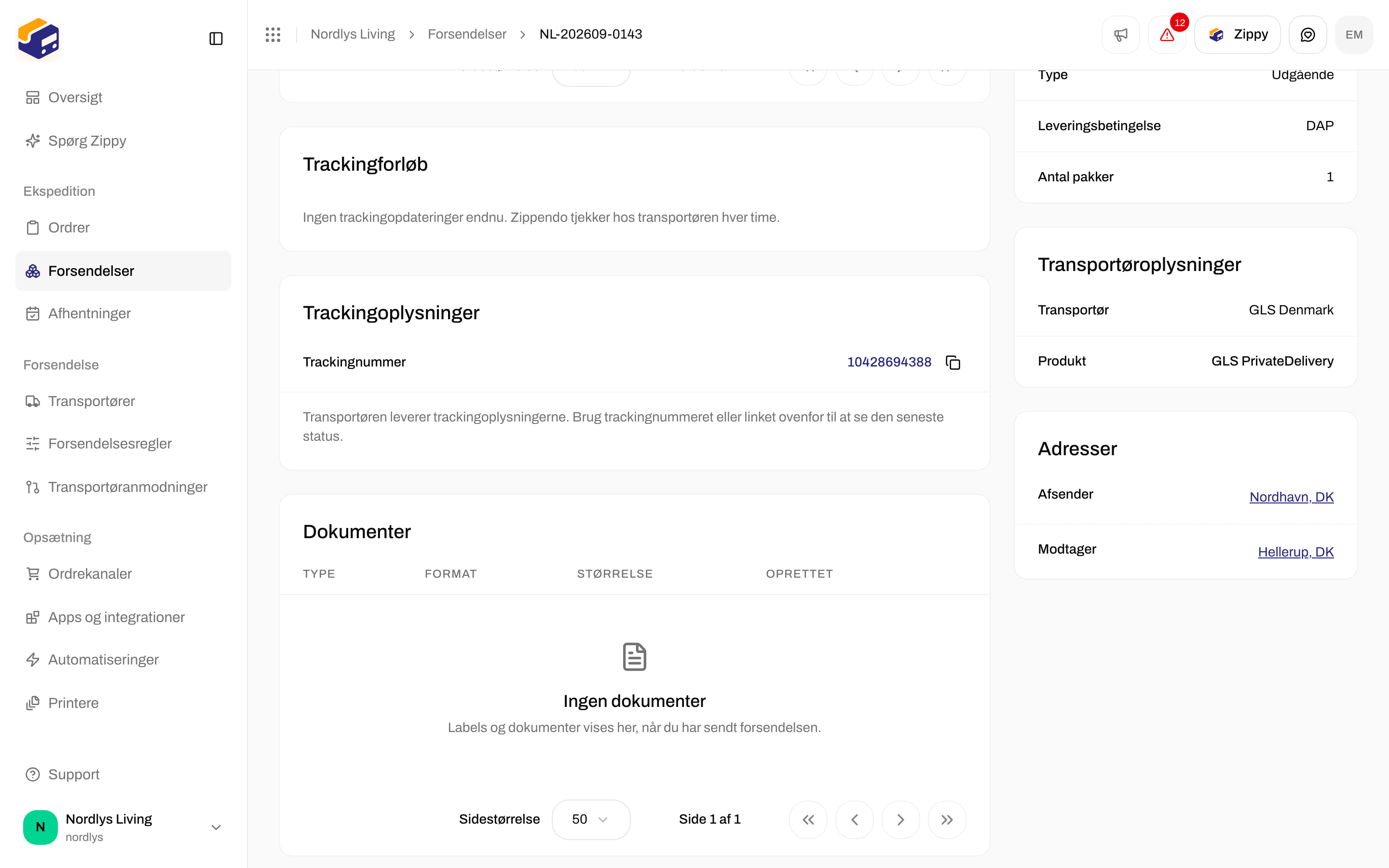Screen dimensions: 1389x868
Task: Open Support
Action: [x=123, y=774]
